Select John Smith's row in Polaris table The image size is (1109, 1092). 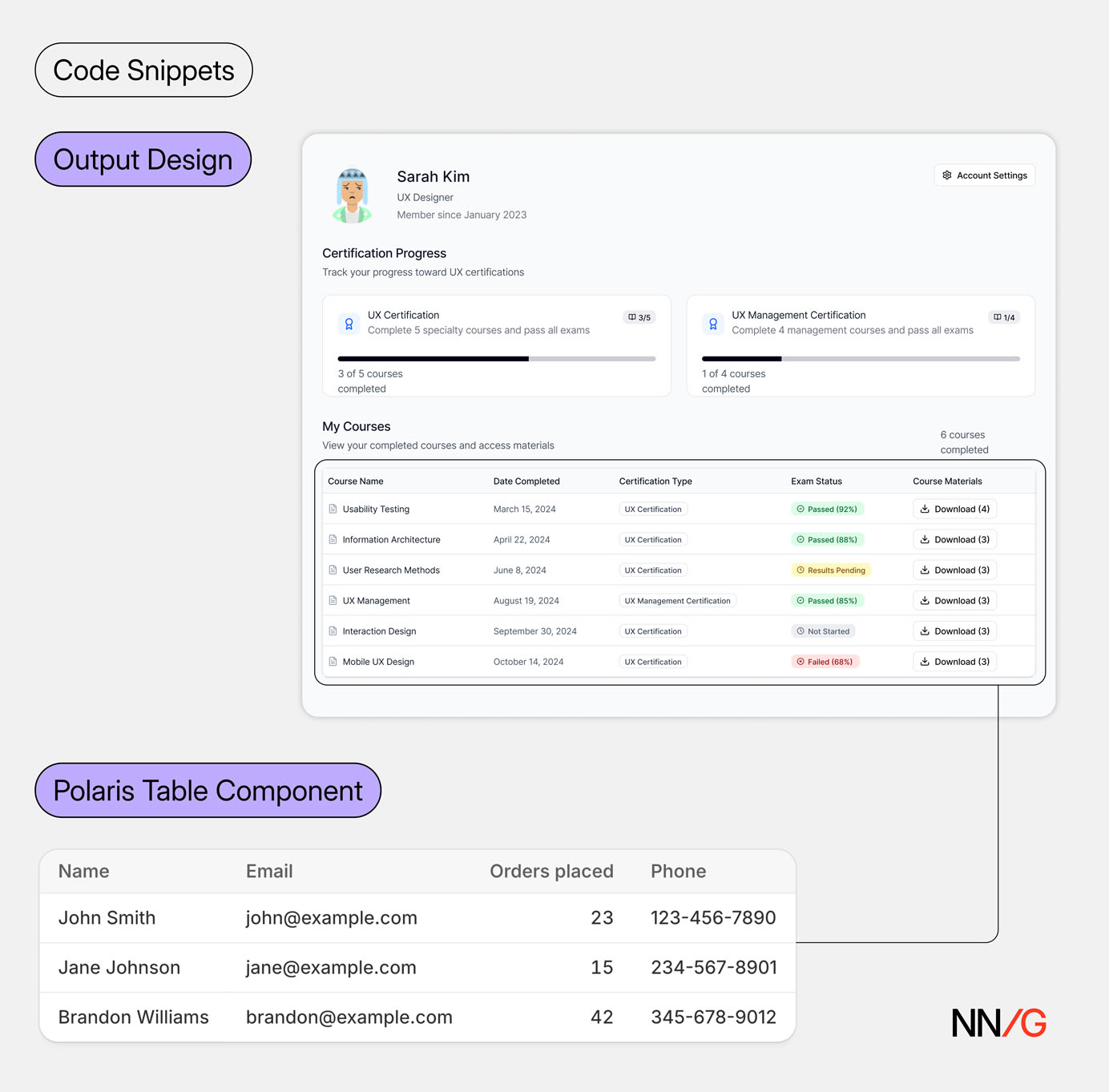321,917
